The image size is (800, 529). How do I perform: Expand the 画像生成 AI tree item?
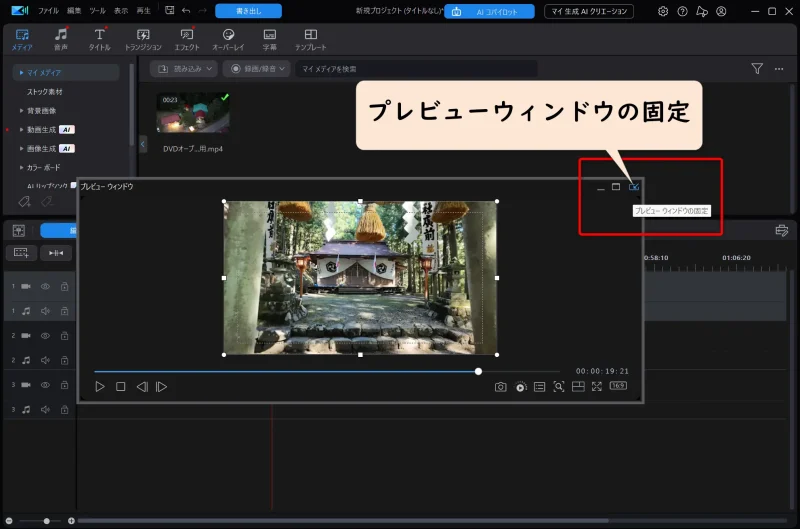point(21,148)
